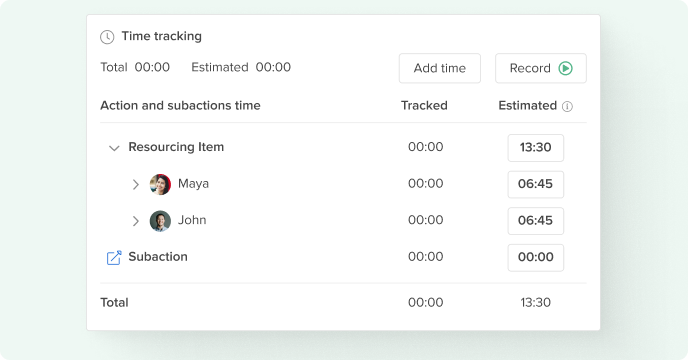Expand John's time entries

tap(136, 221)
